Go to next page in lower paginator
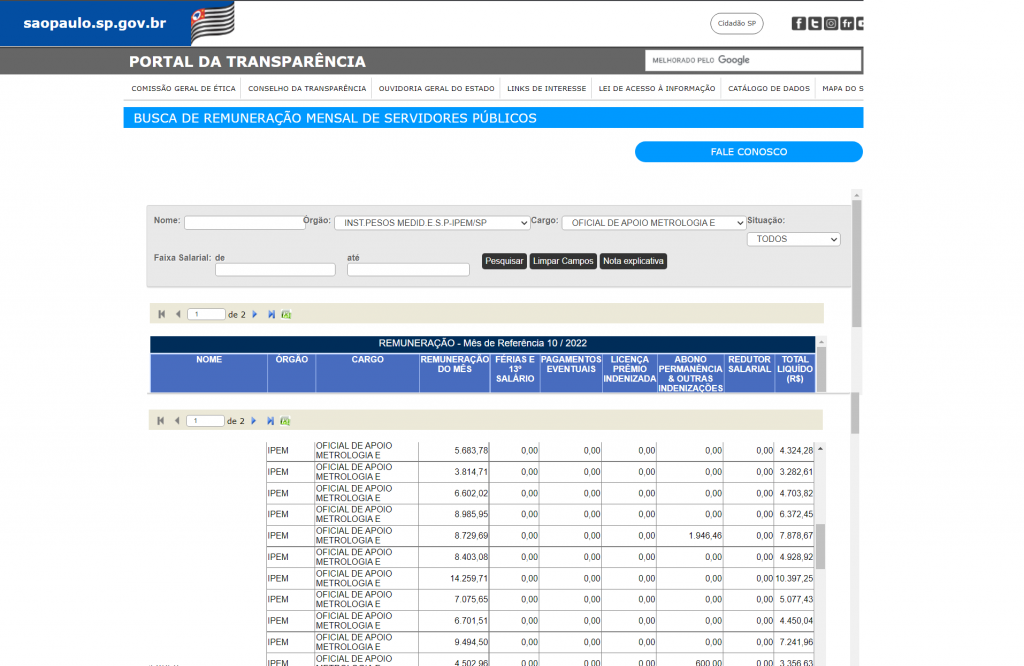The image size is (1024, 666). [255, 421]
